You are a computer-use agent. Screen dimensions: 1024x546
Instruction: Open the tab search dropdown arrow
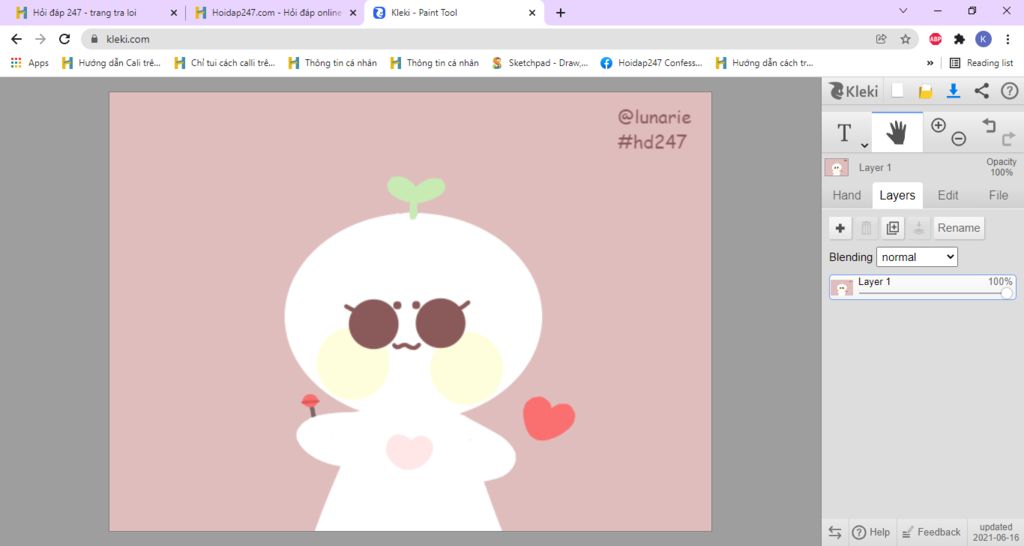tap(903, 10)
